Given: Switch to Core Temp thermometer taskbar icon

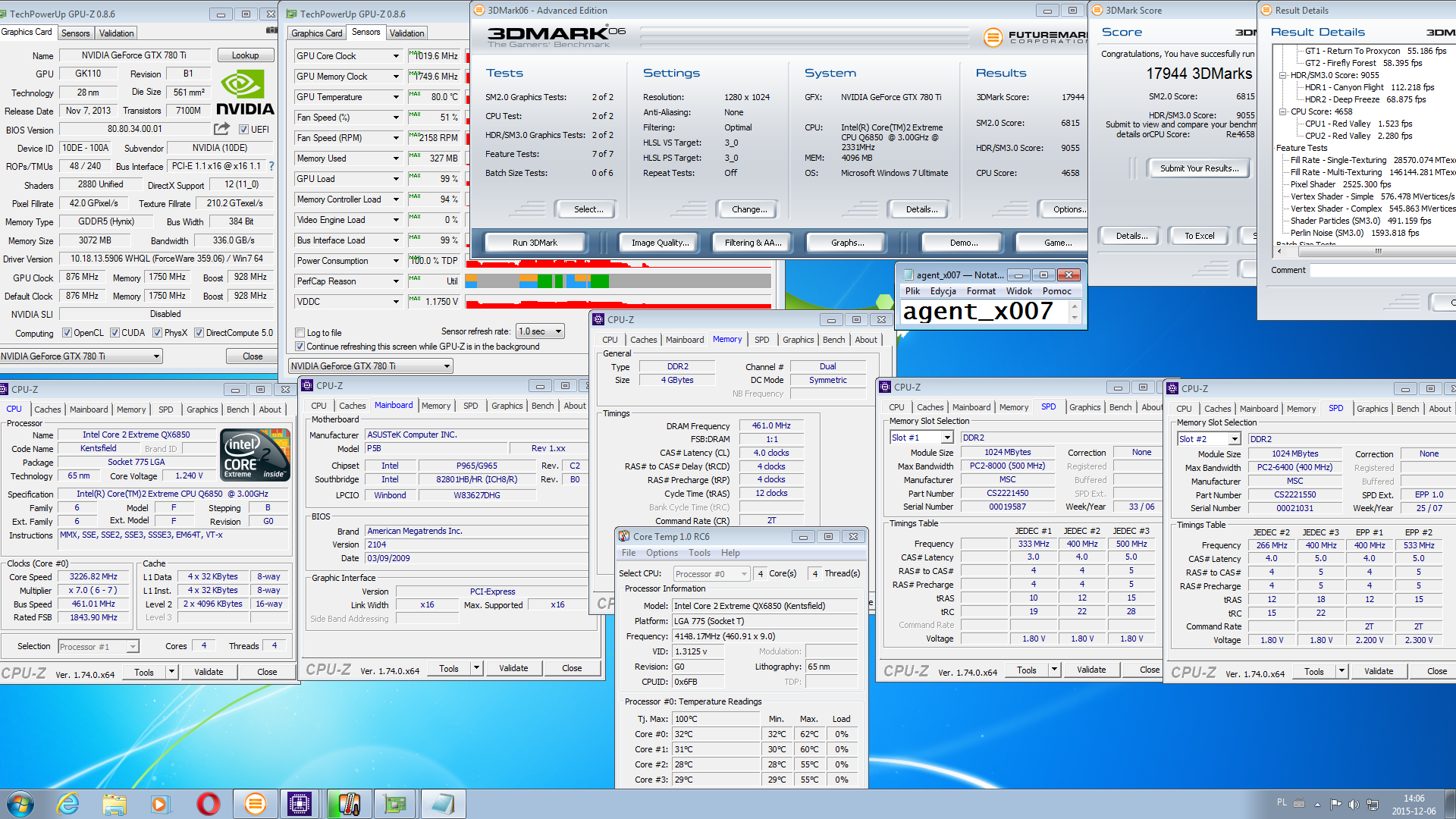Looking at the screenshot, I should (348, 804).
